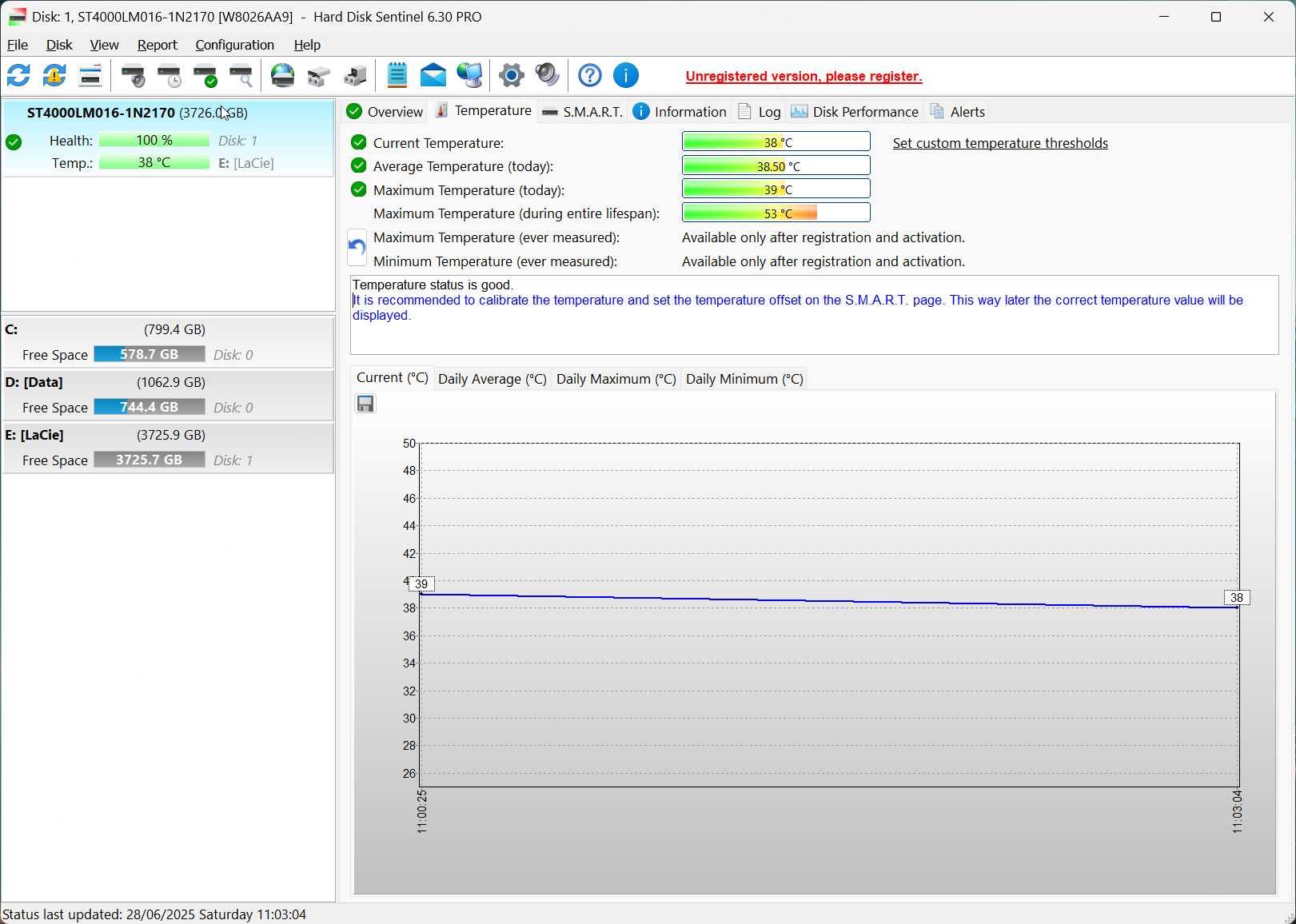The width and height of the screenshot is (1296, 924).
Task: Click the temperature status message text box
Action: click(814, 315)
